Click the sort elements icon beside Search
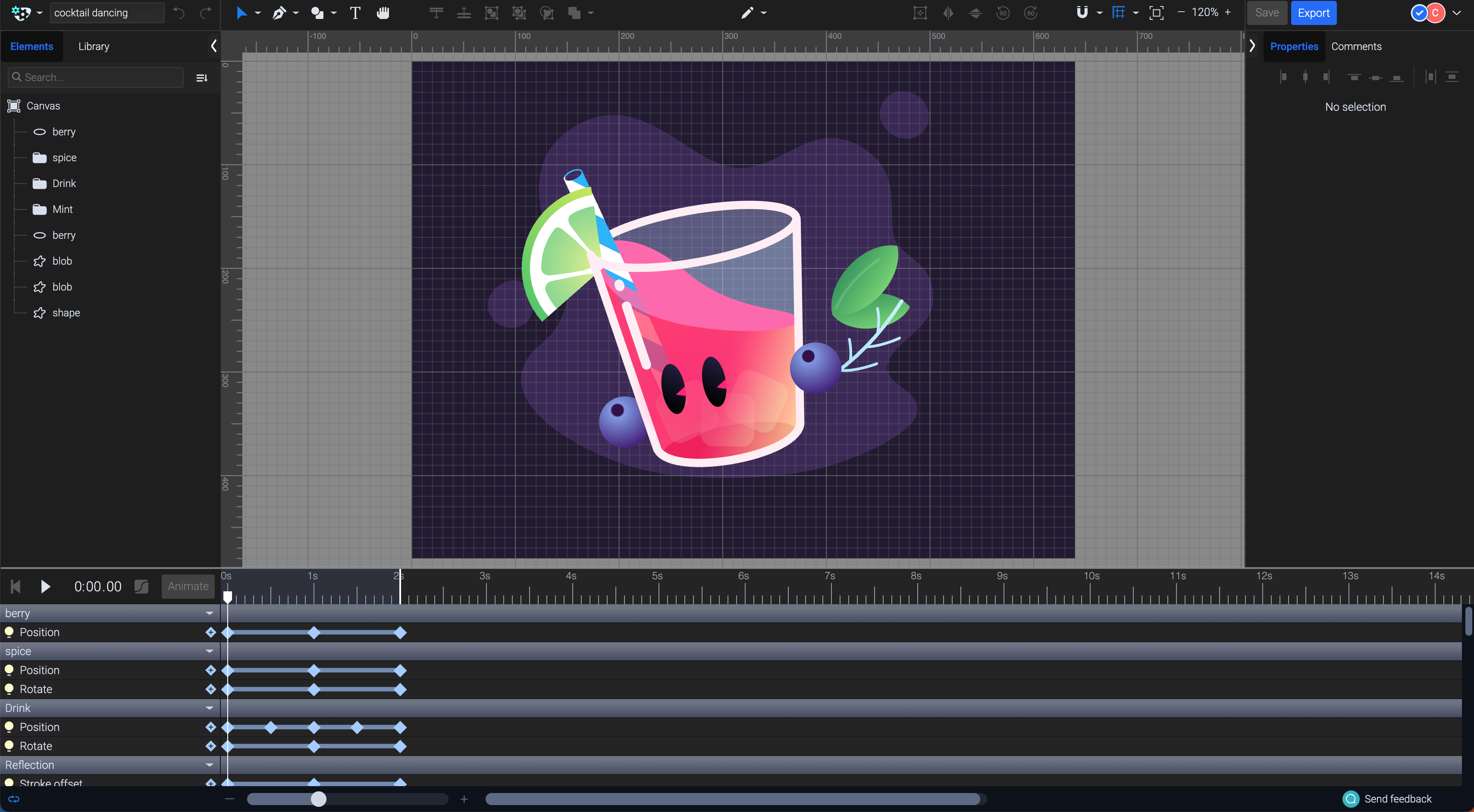The height and width of the screenshot is (812, 1474). (201, 78)
